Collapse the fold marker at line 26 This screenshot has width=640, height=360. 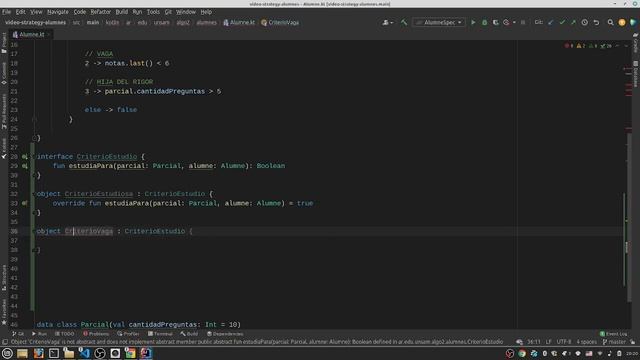[x=34, y=138]
